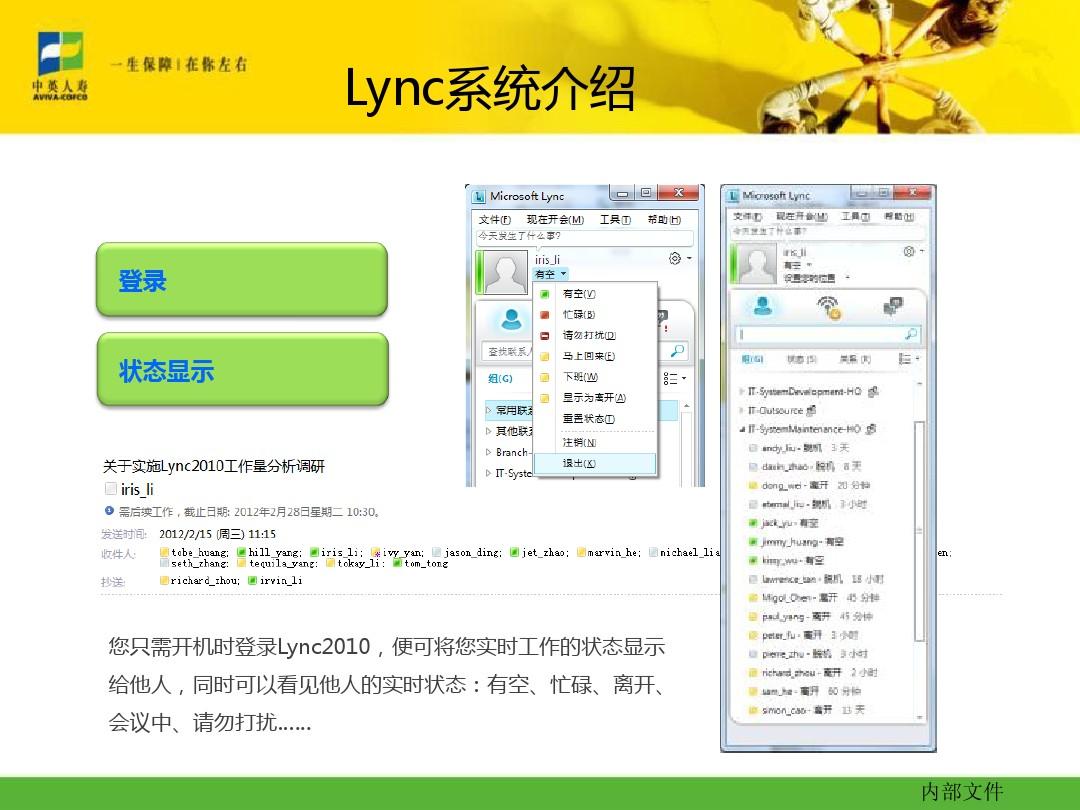
Task: Open 设置您的位置 location dropdown in right window
Action: (816, 278)
